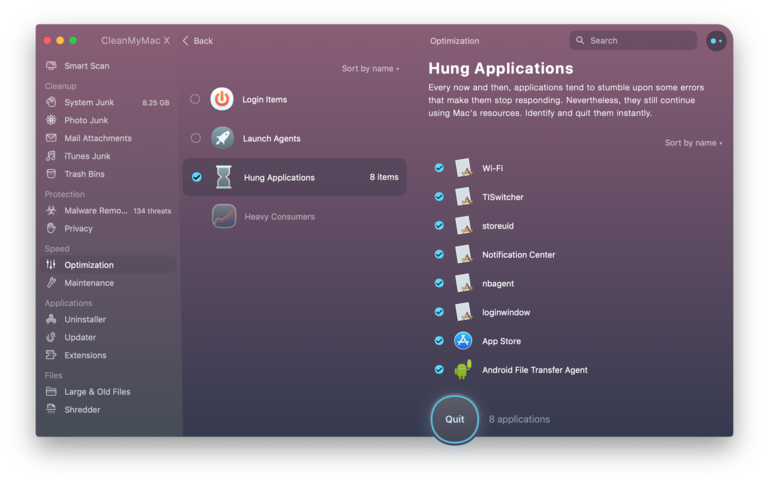Click the Trash Bins icon
769x484 pixels.
(51, 174)
